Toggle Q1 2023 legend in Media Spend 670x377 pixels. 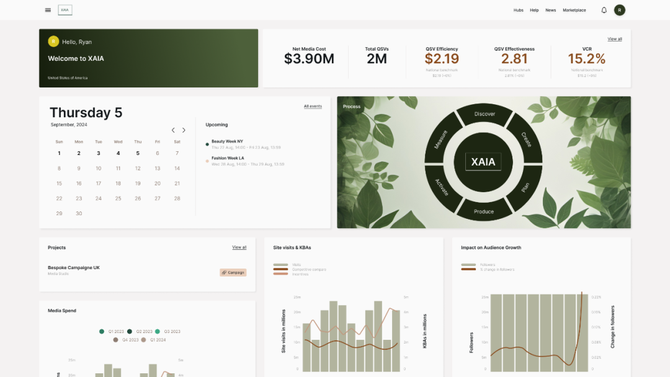pos(112,331)
